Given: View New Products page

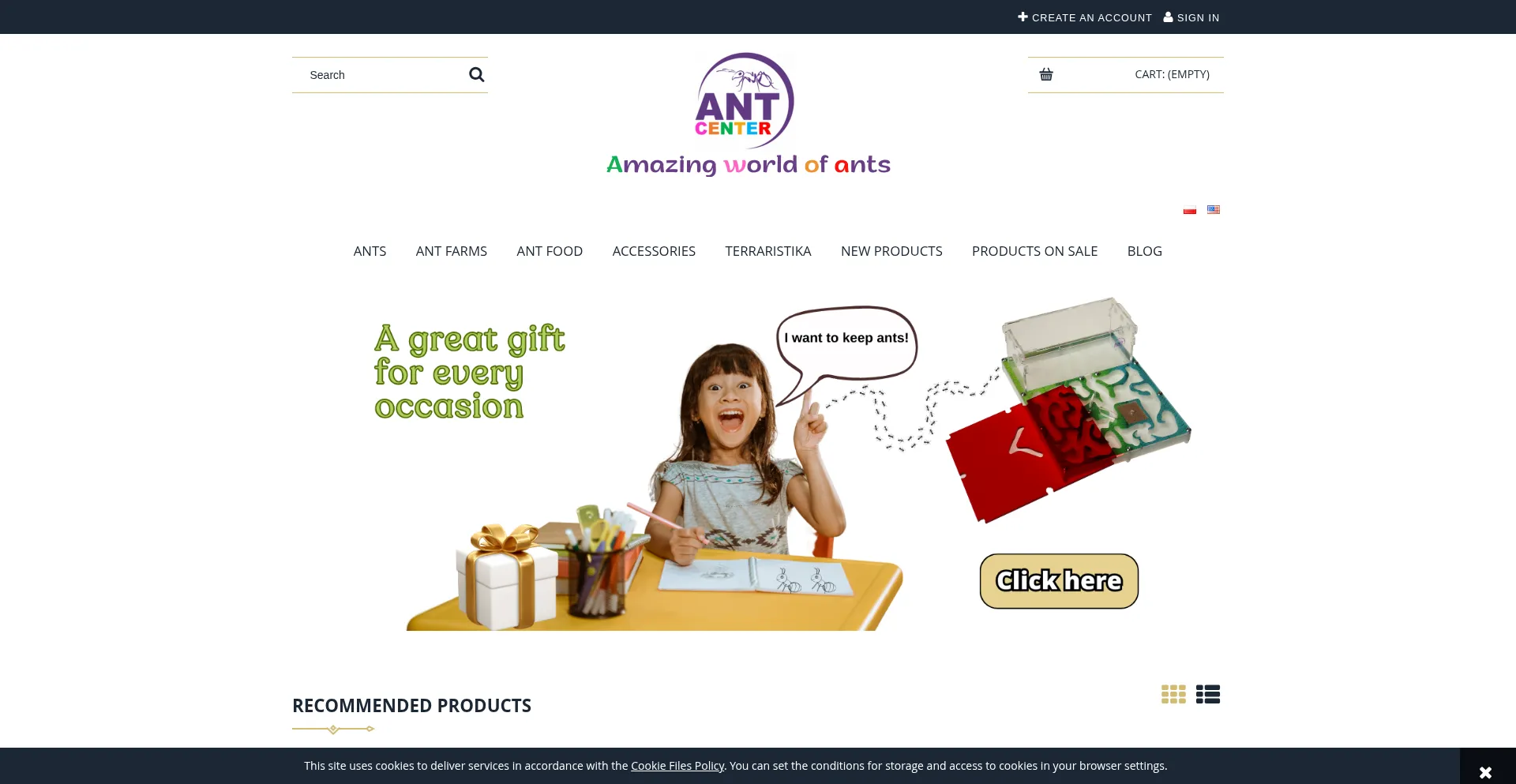Looking at the screenshot, I should click(x=891, y=251).
